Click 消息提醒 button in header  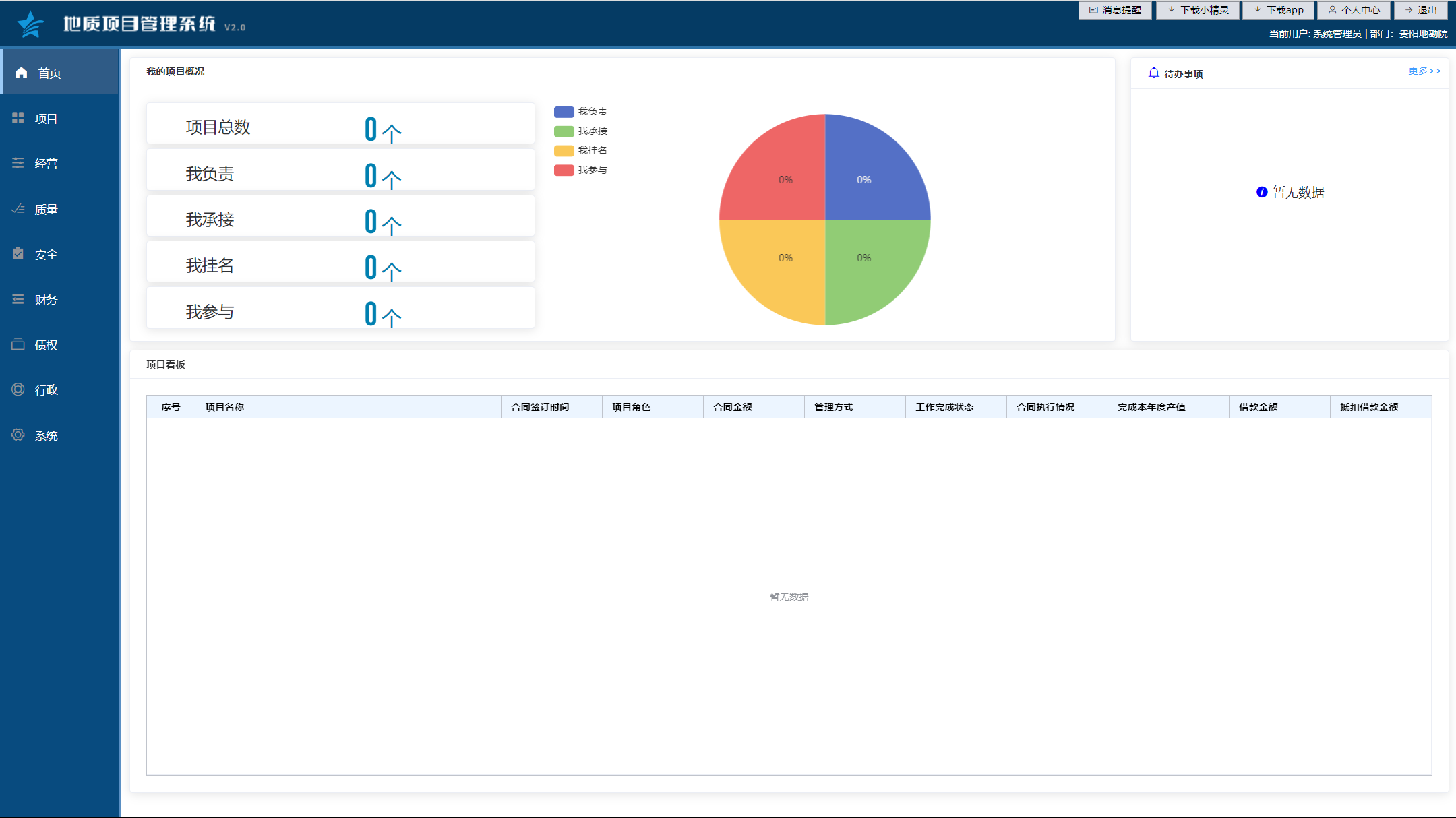coord(1115,10)
